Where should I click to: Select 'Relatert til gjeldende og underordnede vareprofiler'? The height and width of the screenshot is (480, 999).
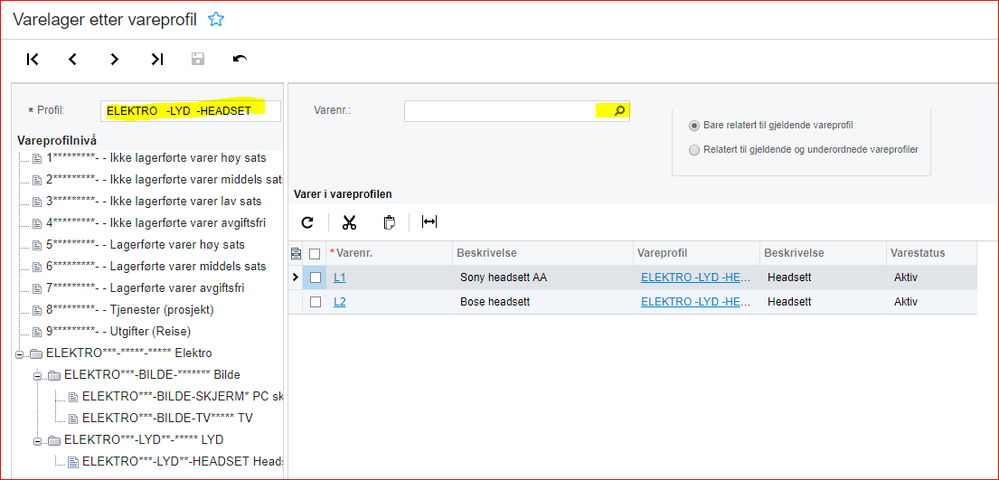tap(694, 150)
